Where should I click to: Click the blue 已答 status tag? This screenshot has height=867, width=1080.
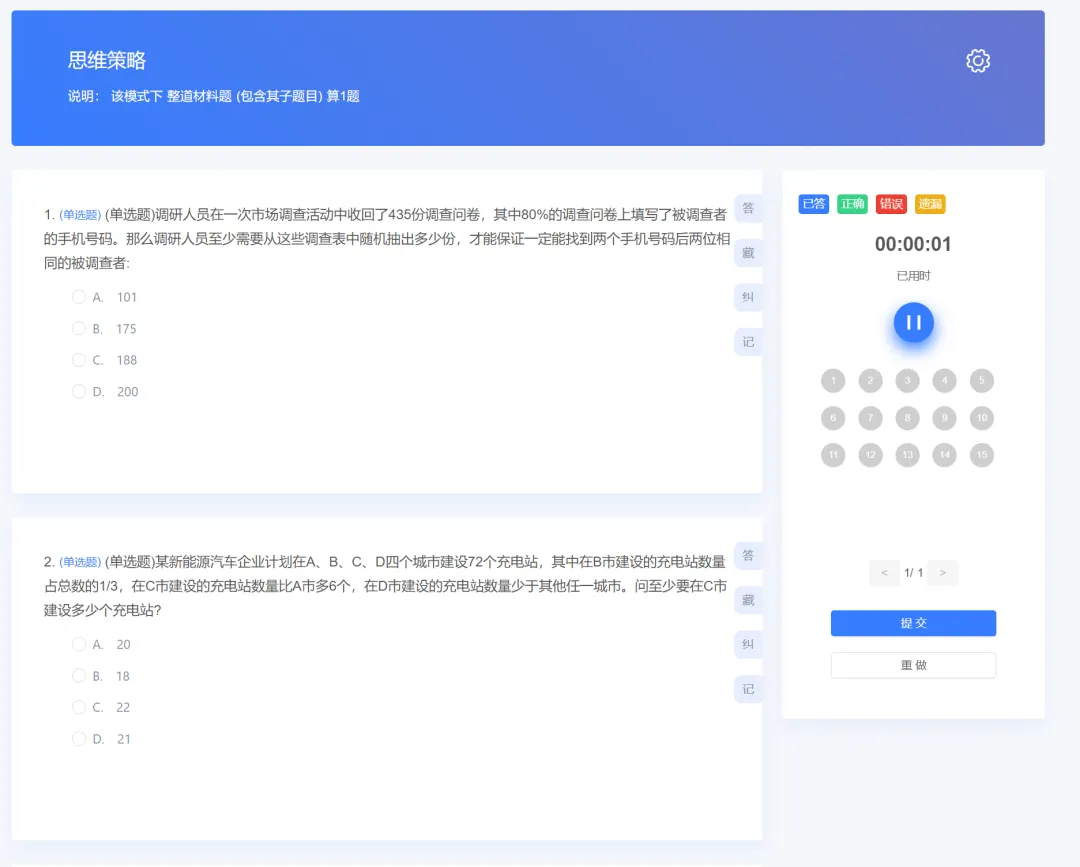[x=813, y=204]
